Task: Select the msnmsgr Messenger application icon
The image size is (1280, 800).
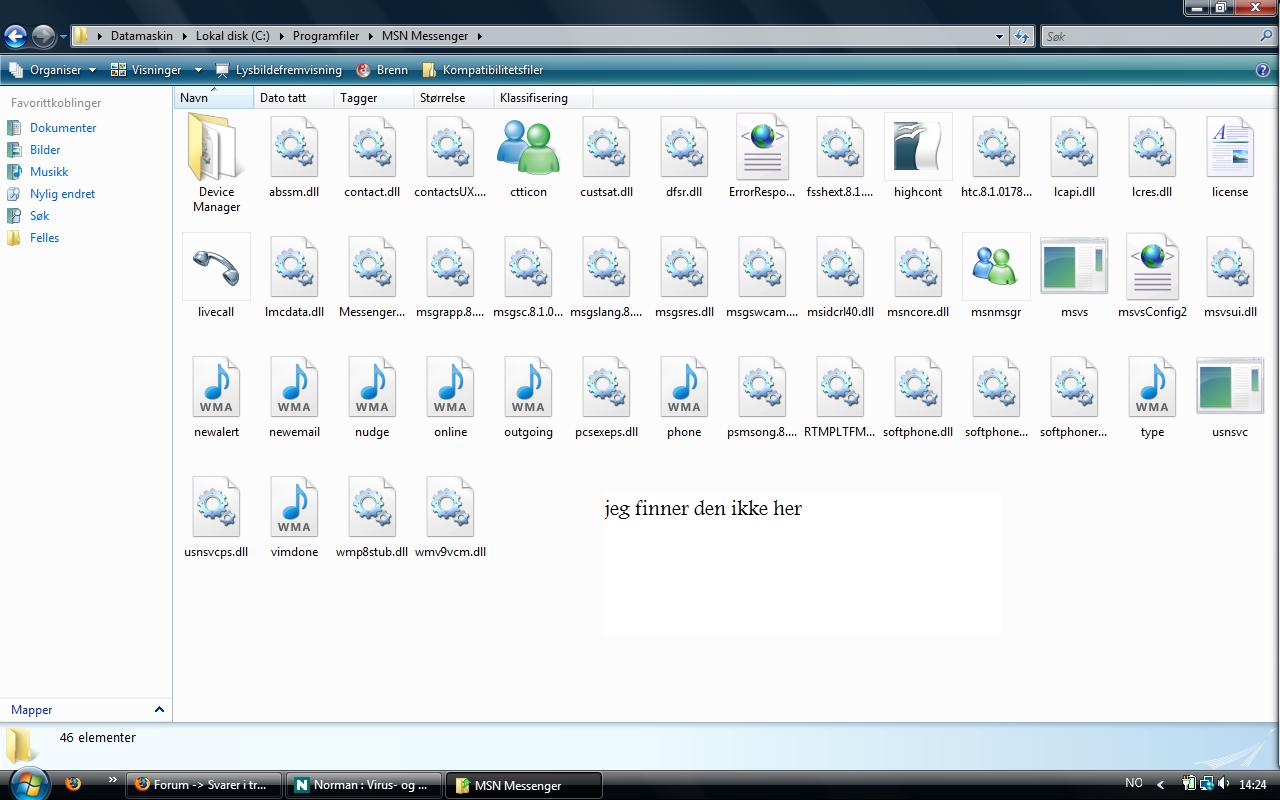Action: point(996,268)
